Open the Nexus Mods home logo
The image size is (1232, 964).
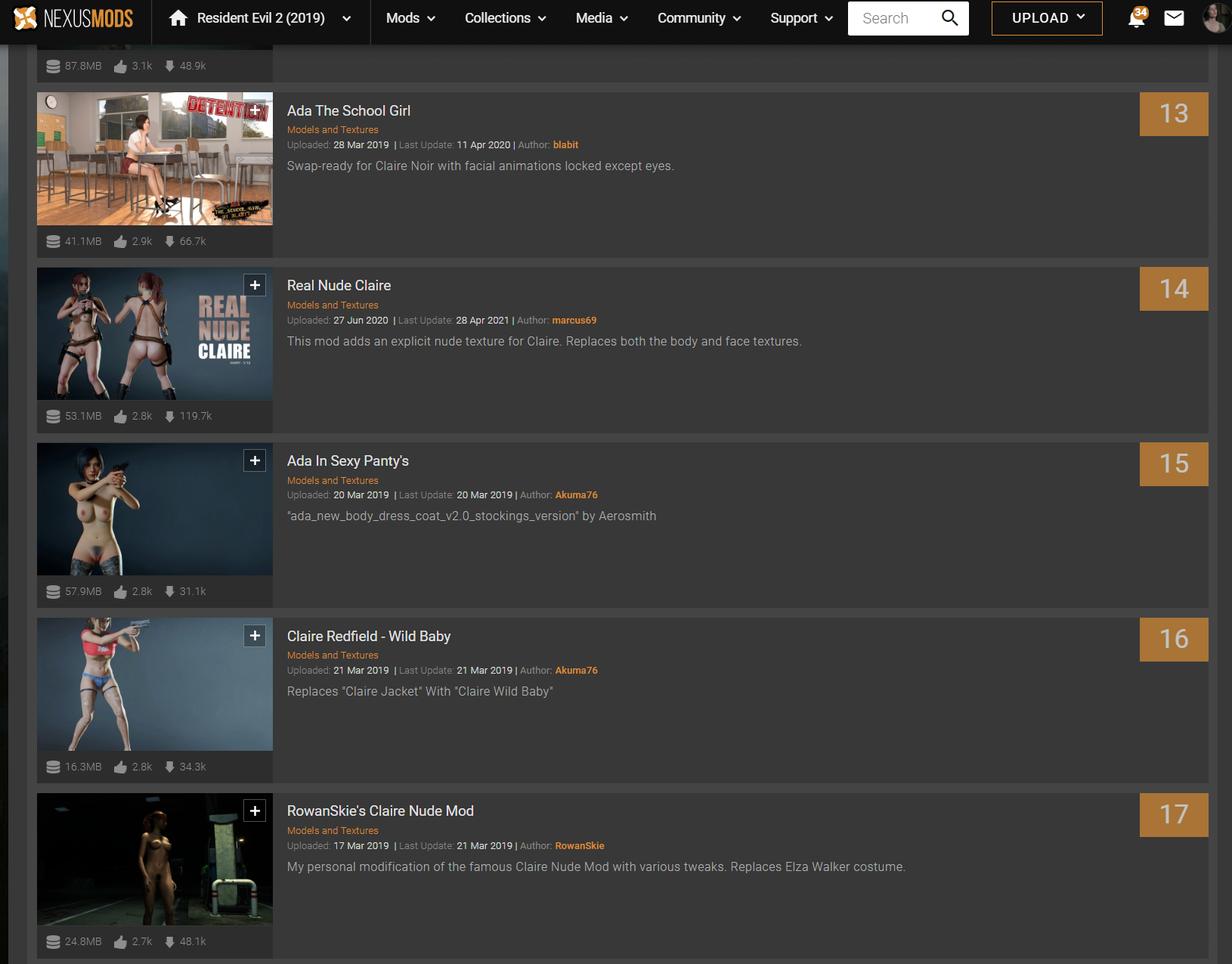click(73, 18)
